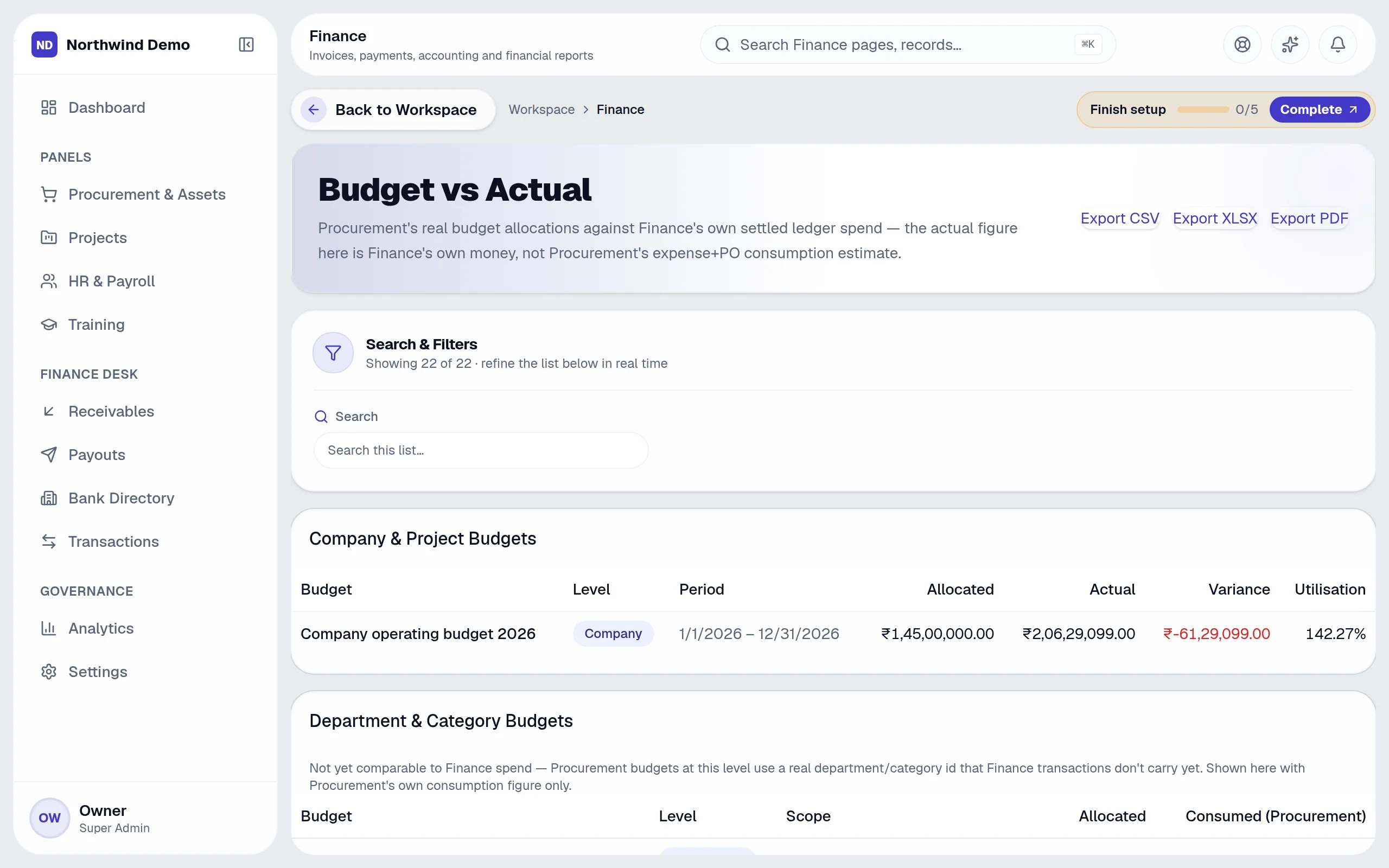
Task: Click the filter funnel icon
Action: click(333, 353)
